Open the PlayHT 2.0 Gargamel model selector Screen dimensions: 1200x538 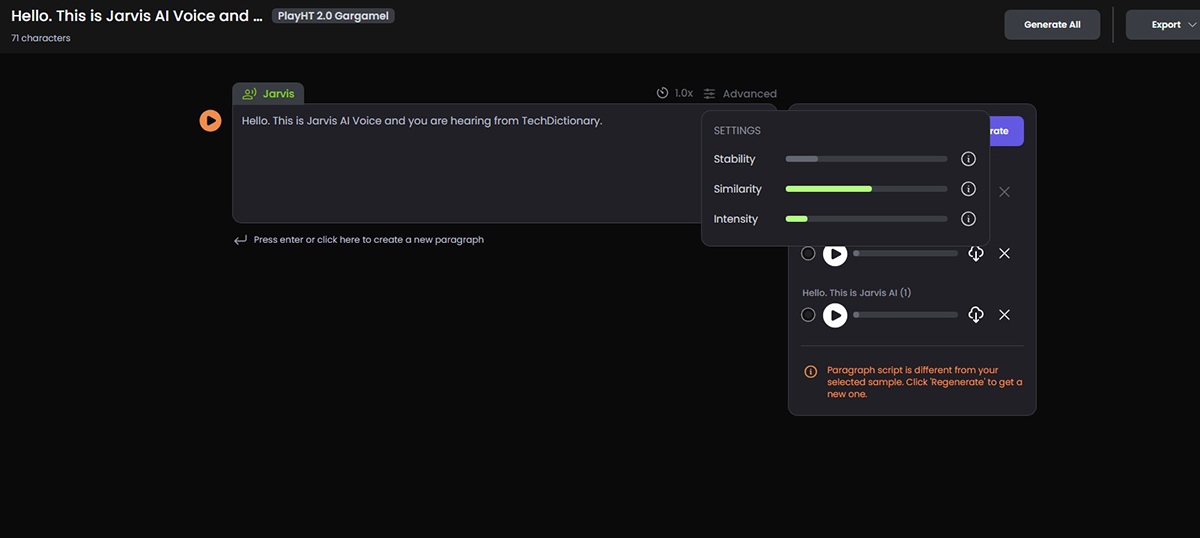point(333,16)
